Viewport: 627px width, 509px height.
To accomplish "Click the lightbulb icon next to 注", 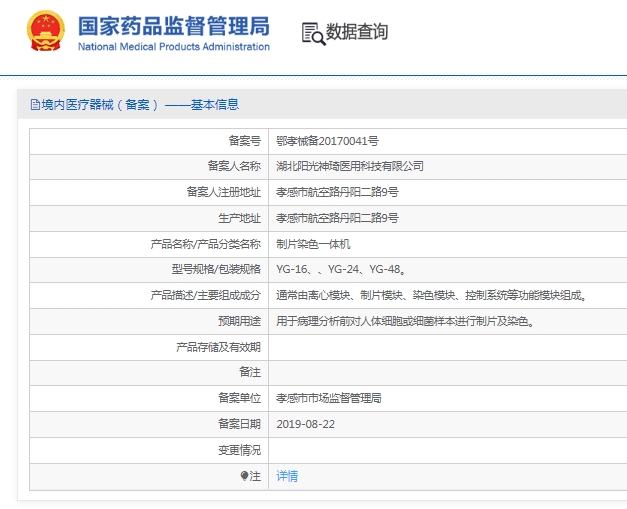I will pyautogui.click(x=244, y=476).
